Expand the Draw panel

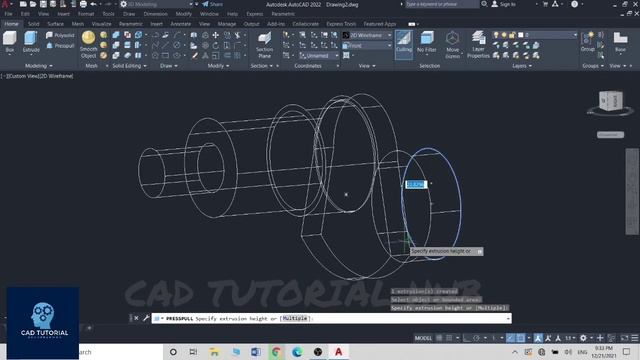pos(169,66)
